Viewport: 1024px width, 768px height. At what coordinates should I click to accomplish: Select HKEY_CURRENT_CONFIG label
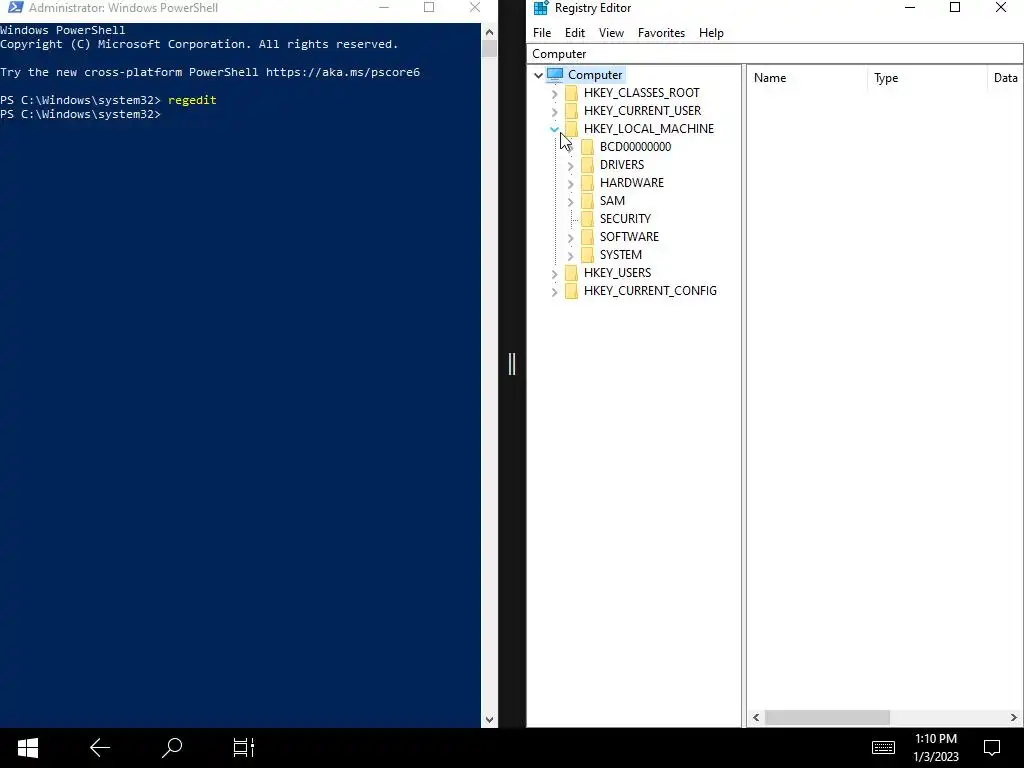pos(650,291)
